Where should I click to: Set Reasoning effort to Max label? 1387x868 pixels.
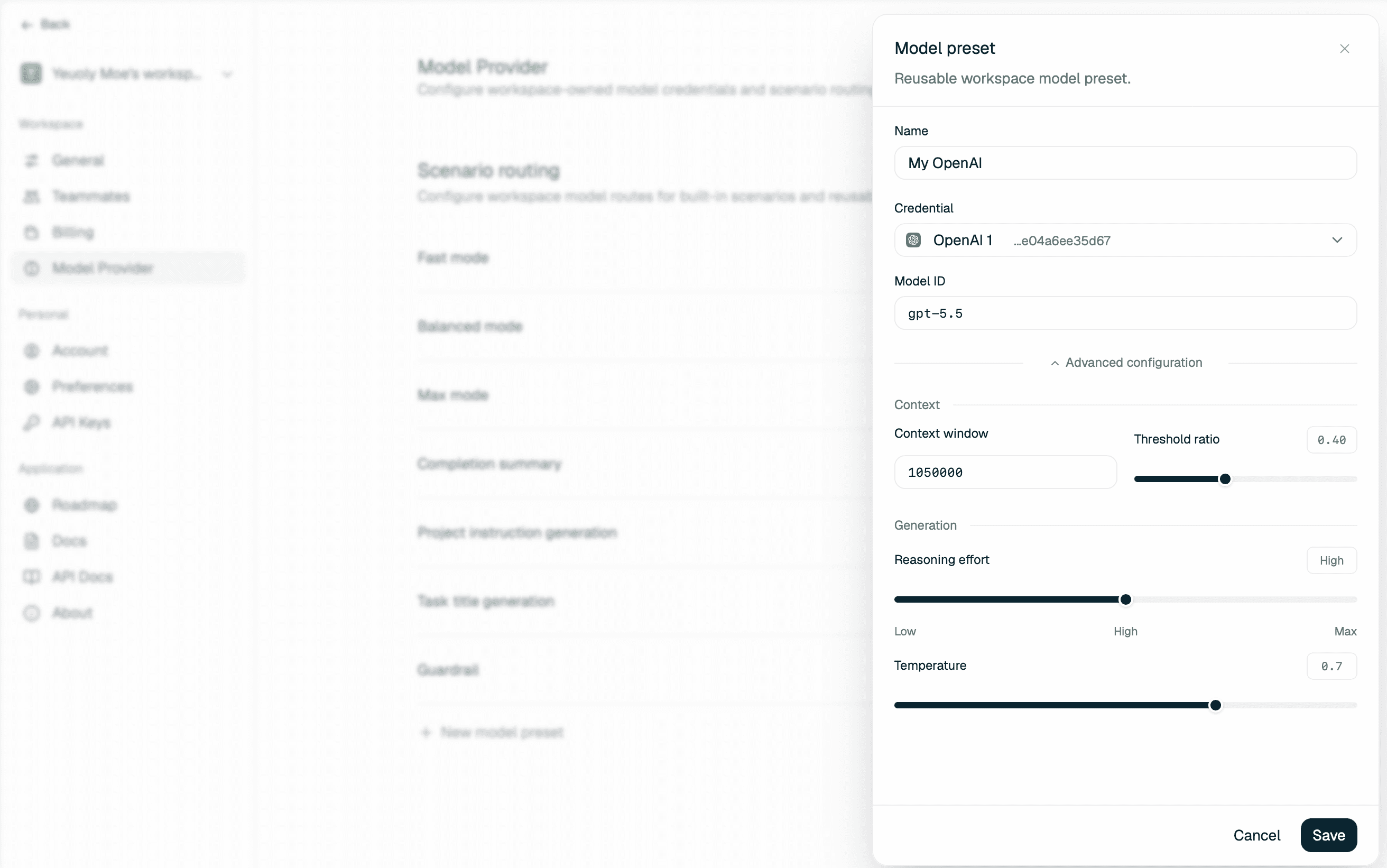tap(1345, 632)
